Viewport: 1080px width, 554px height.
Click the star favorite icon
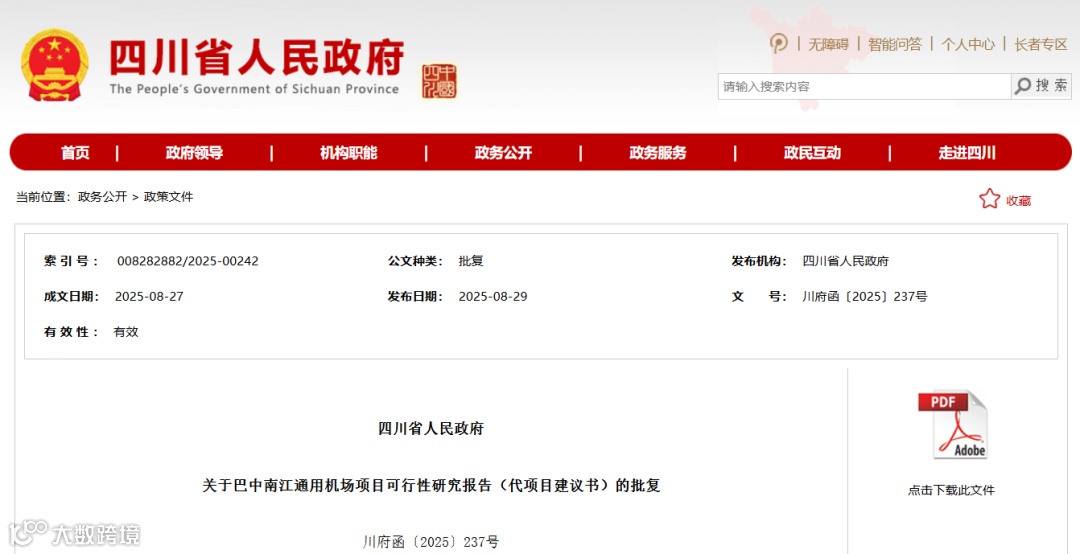click(x=989, y=199)
